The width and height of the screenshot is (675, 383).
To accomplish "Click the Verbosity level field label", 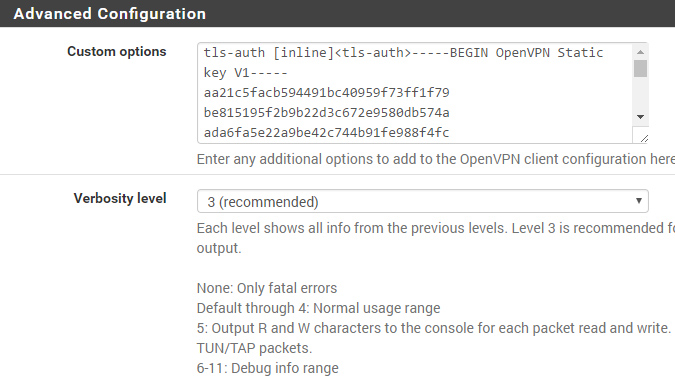I will tap(120, 198).
